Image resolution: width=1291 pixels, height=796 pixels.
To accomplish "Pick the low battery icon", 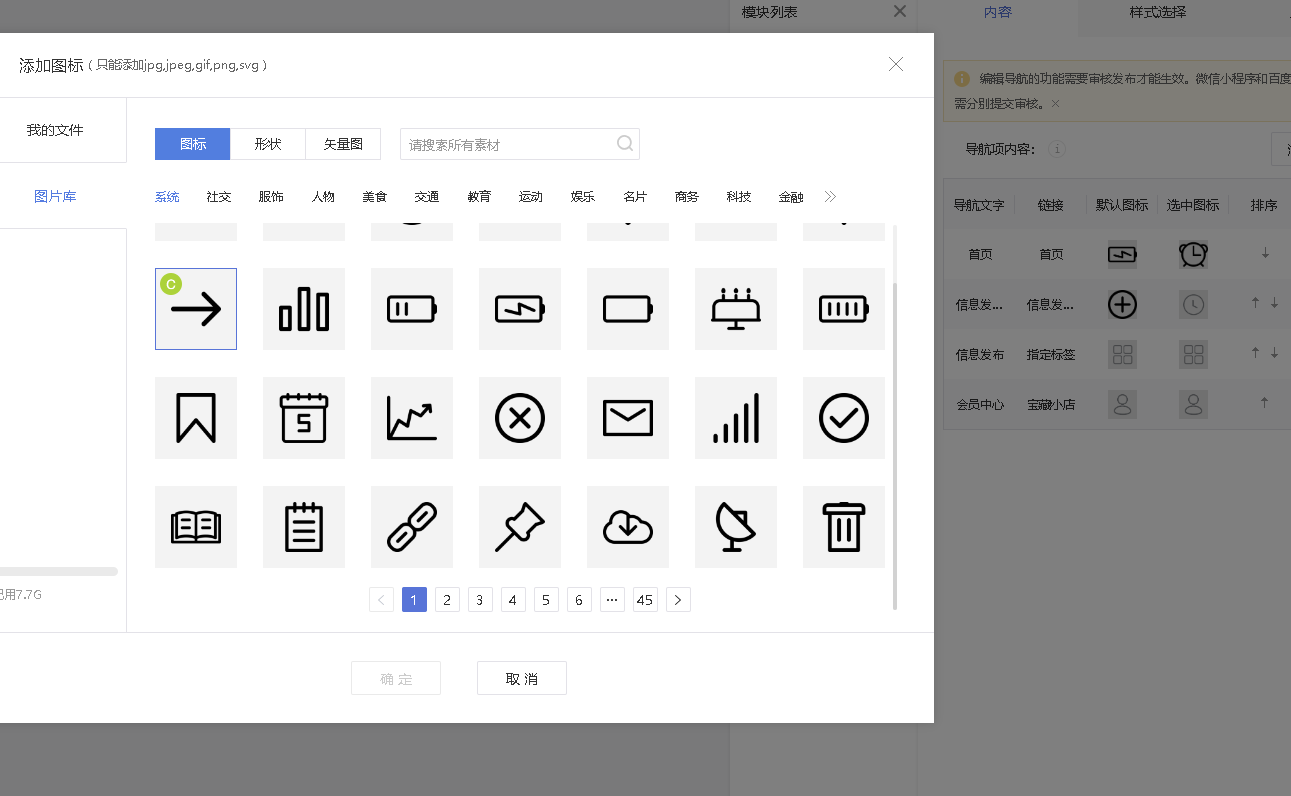I will pyautogui.click(x=412, y=309).
